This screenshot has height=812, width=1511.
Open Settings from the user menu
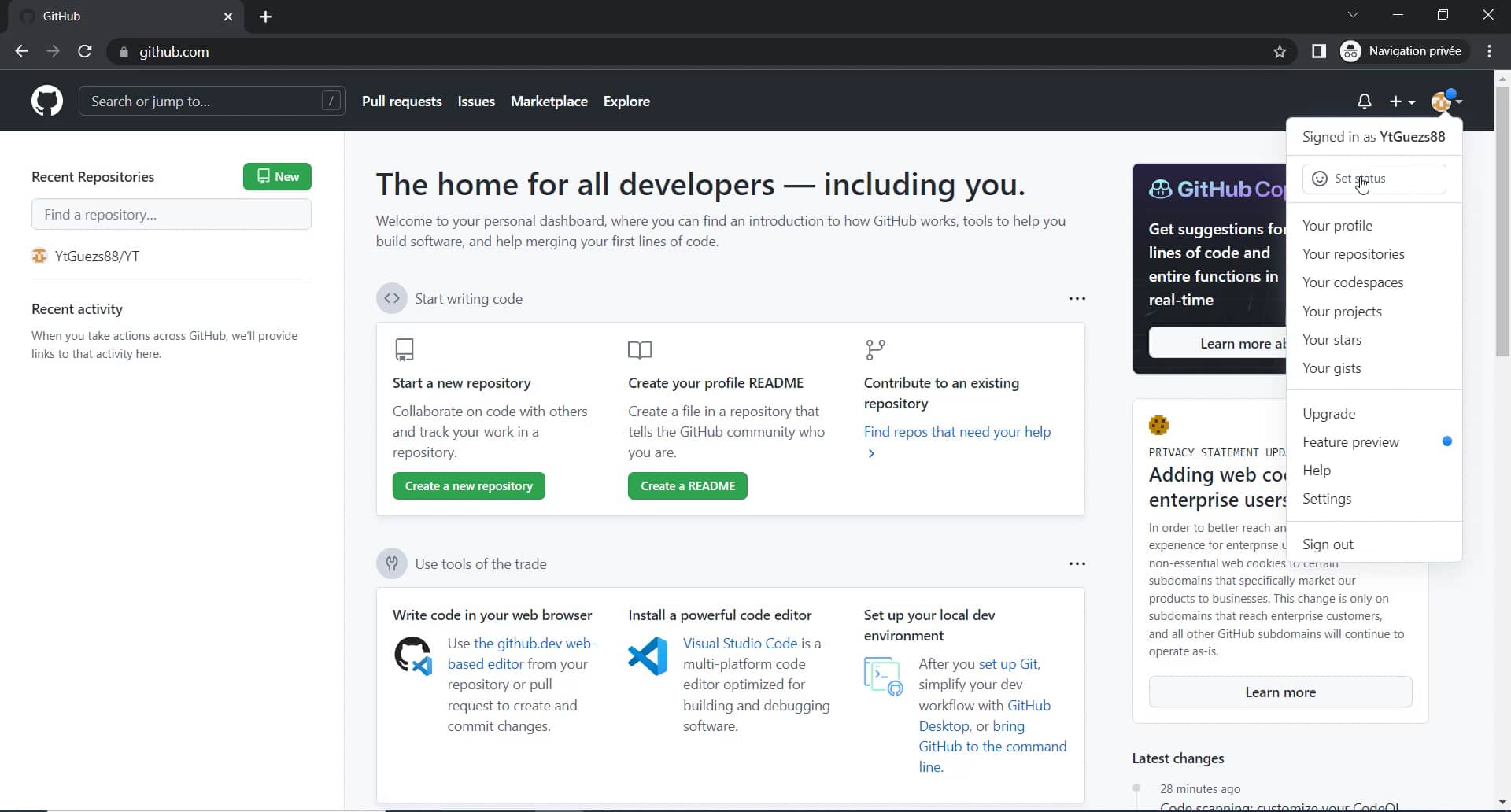1374,499
